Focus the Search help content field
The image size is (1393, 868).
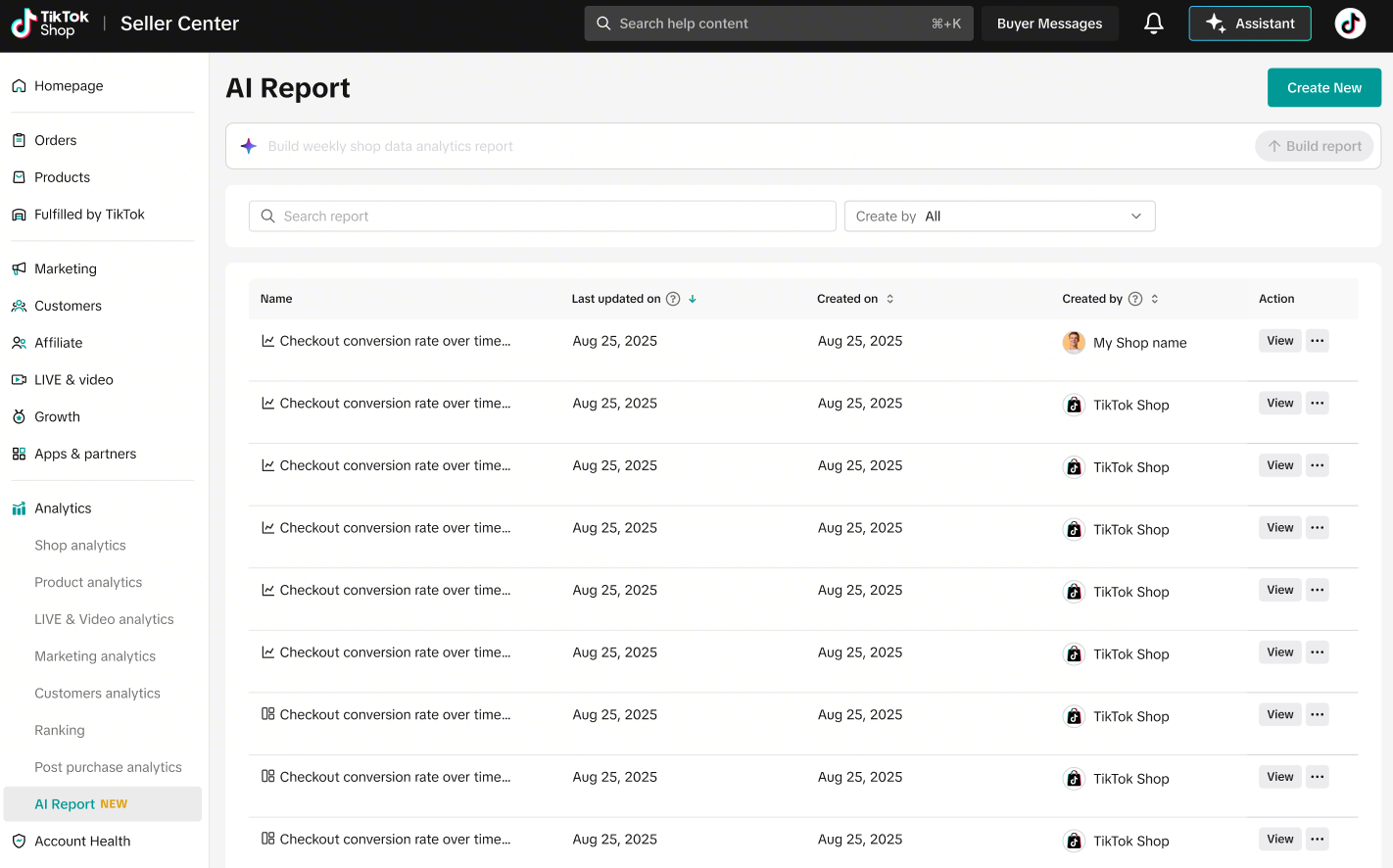click(779, 24)
